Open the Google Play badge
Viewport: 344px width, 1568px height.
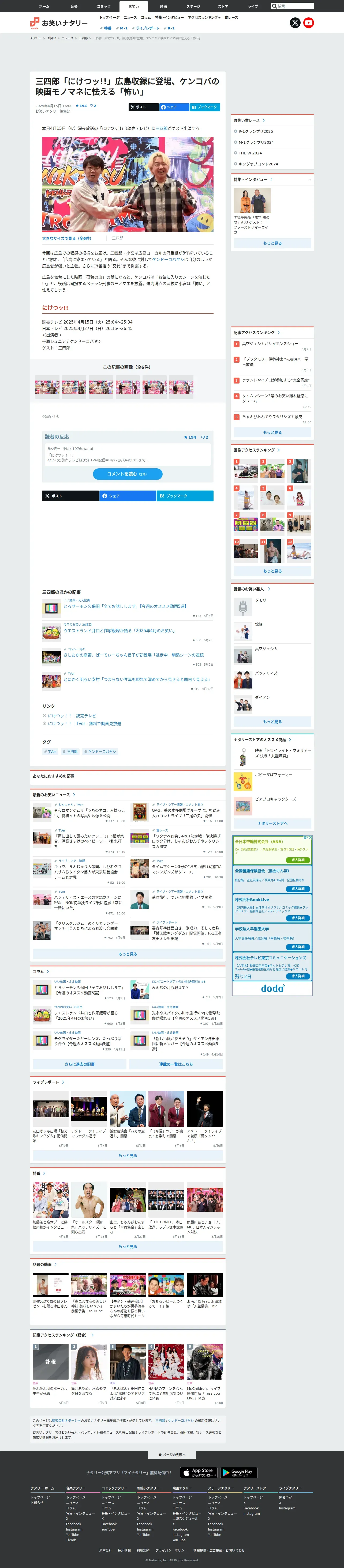click(x=239, y=1472)
